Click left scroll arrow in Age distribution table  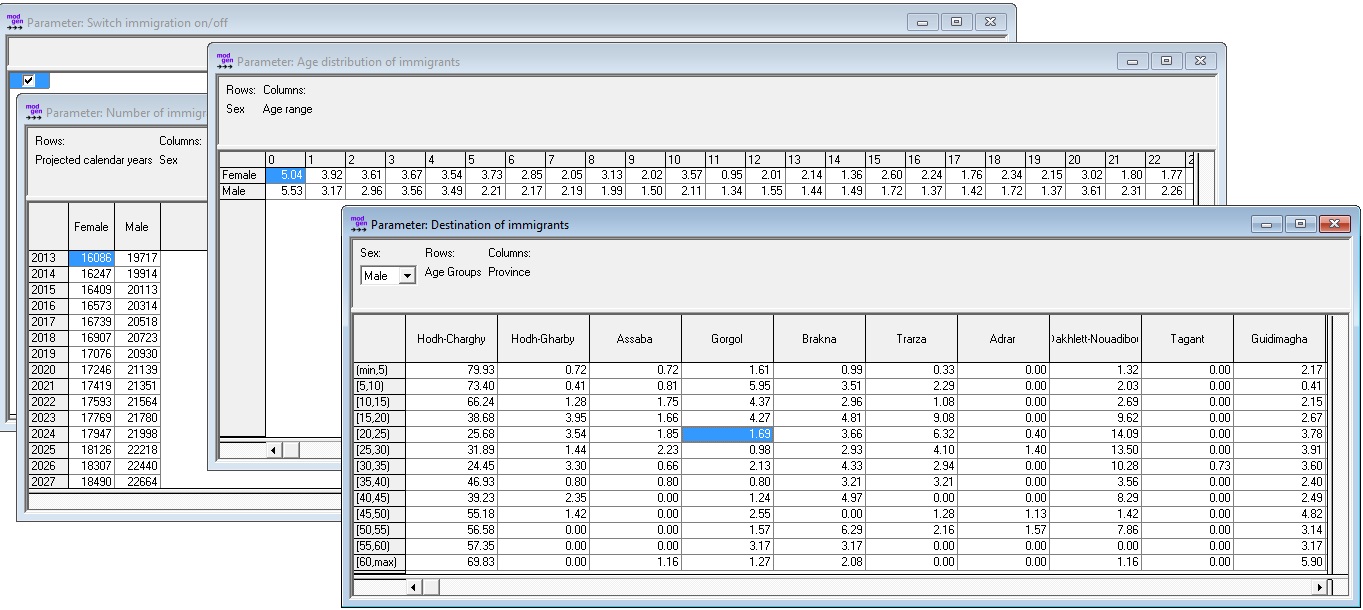(x=274, y=450)
